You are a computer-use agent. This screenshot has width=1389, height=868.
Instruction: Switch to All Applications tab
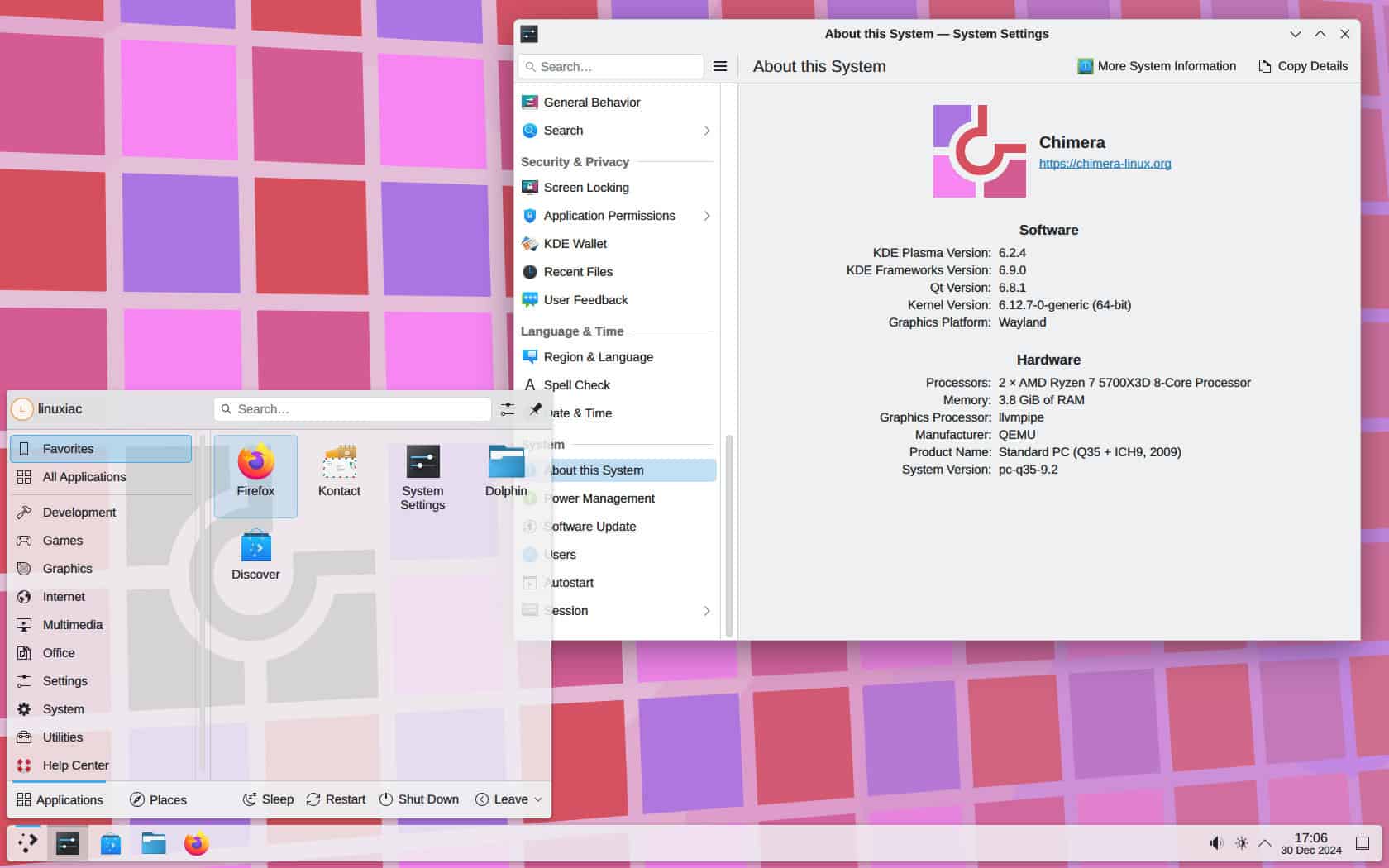click(84, 477)
